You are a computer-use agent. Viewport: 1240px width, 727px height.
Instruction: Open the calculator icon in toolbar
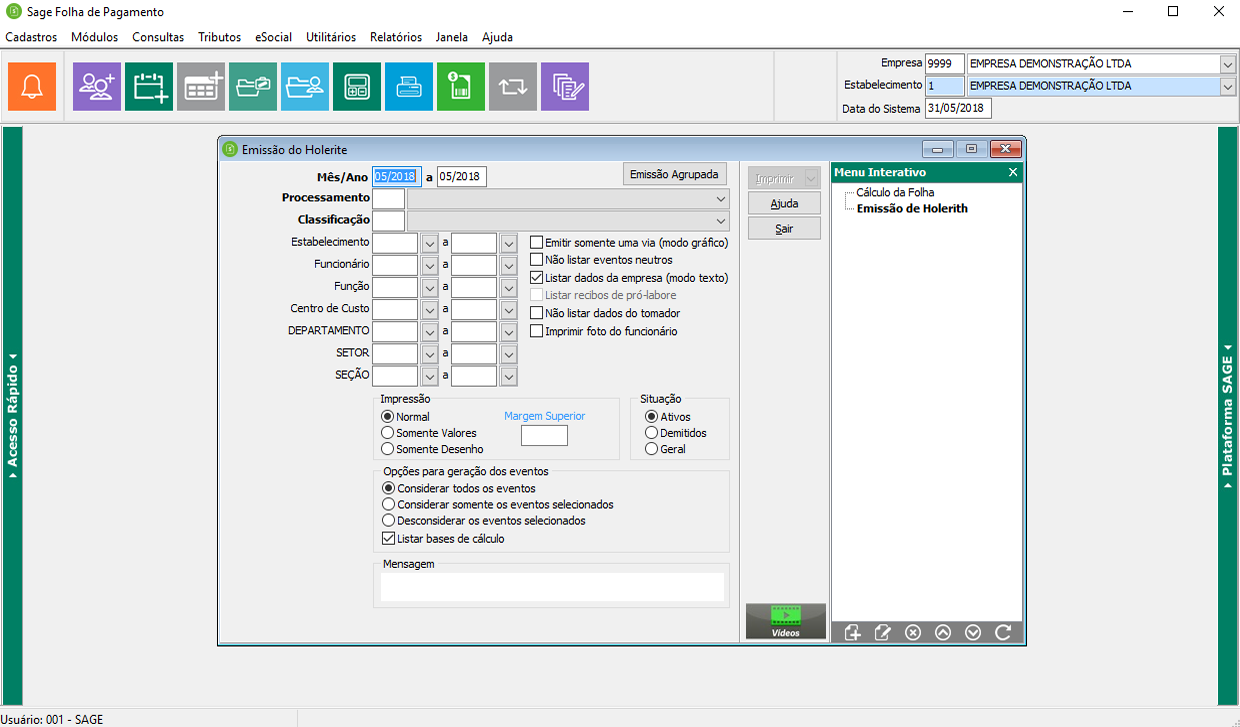(x=357, y=87)
